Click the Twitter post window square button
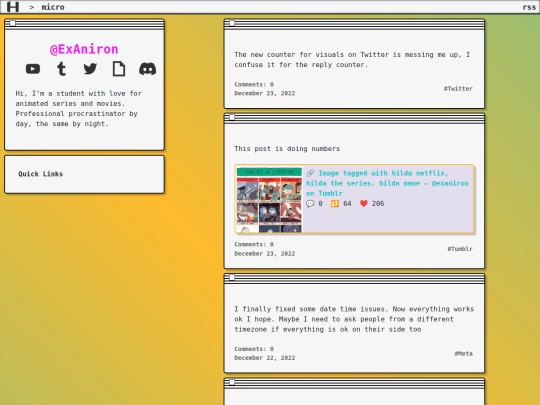This screenshot has height=405, width=540. point(232,23)
